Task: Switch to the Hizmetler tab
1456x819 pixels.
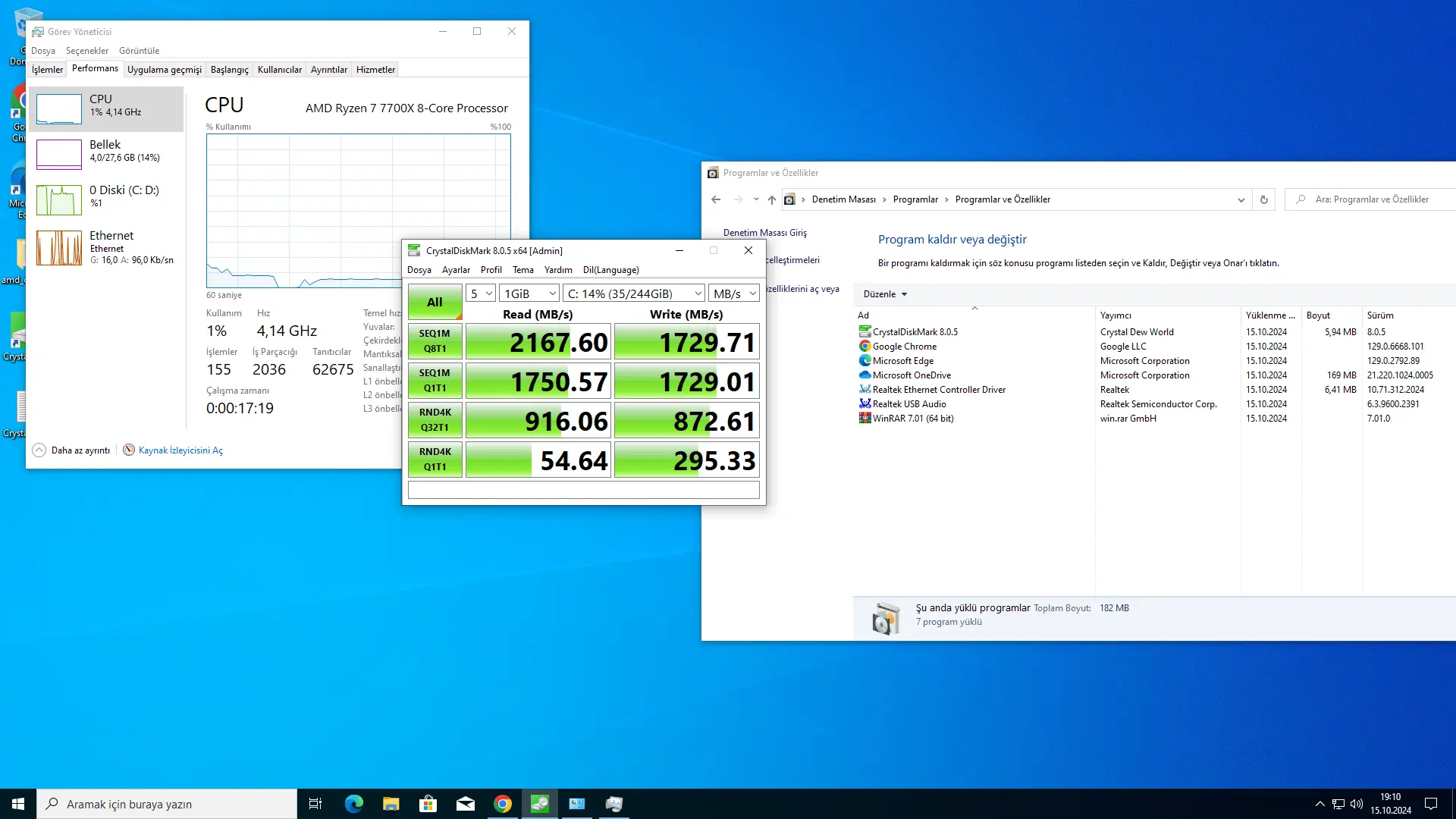Action: [x=376, y=70]
